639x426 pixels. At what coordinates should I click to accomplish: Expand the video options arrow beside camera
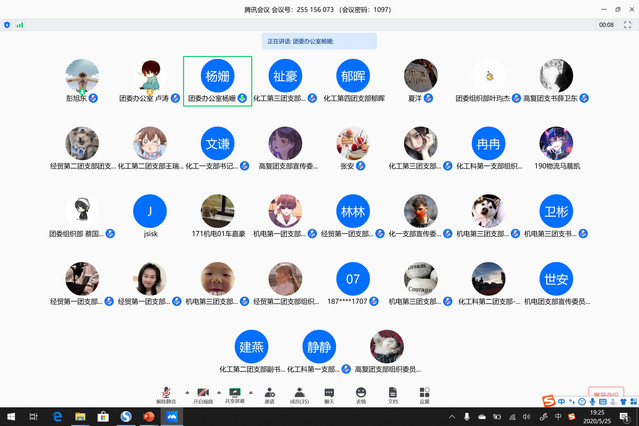point(219,392)
